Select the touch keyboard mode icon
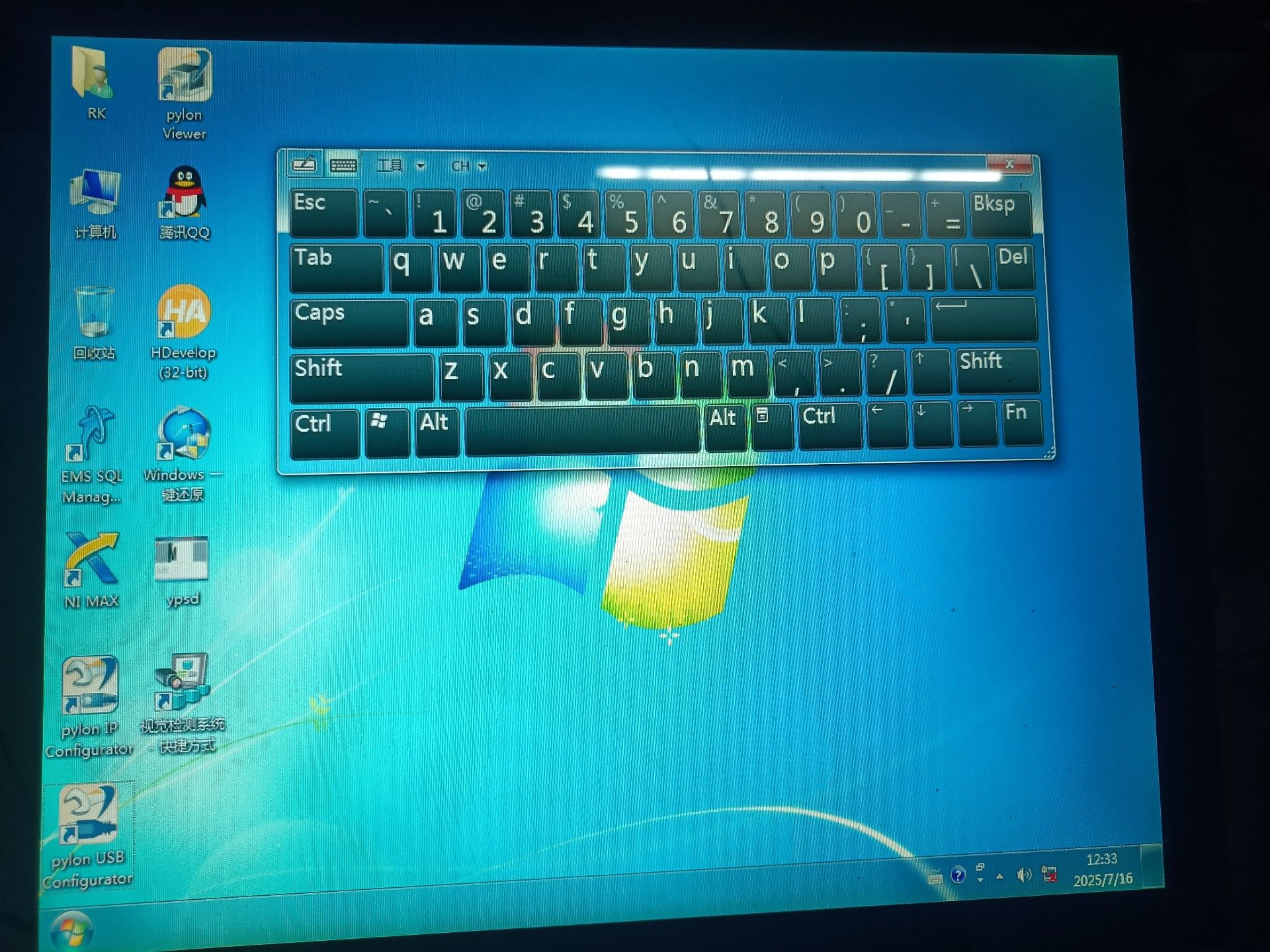Viewport: 1270px width, 952px height. [343, 165]
